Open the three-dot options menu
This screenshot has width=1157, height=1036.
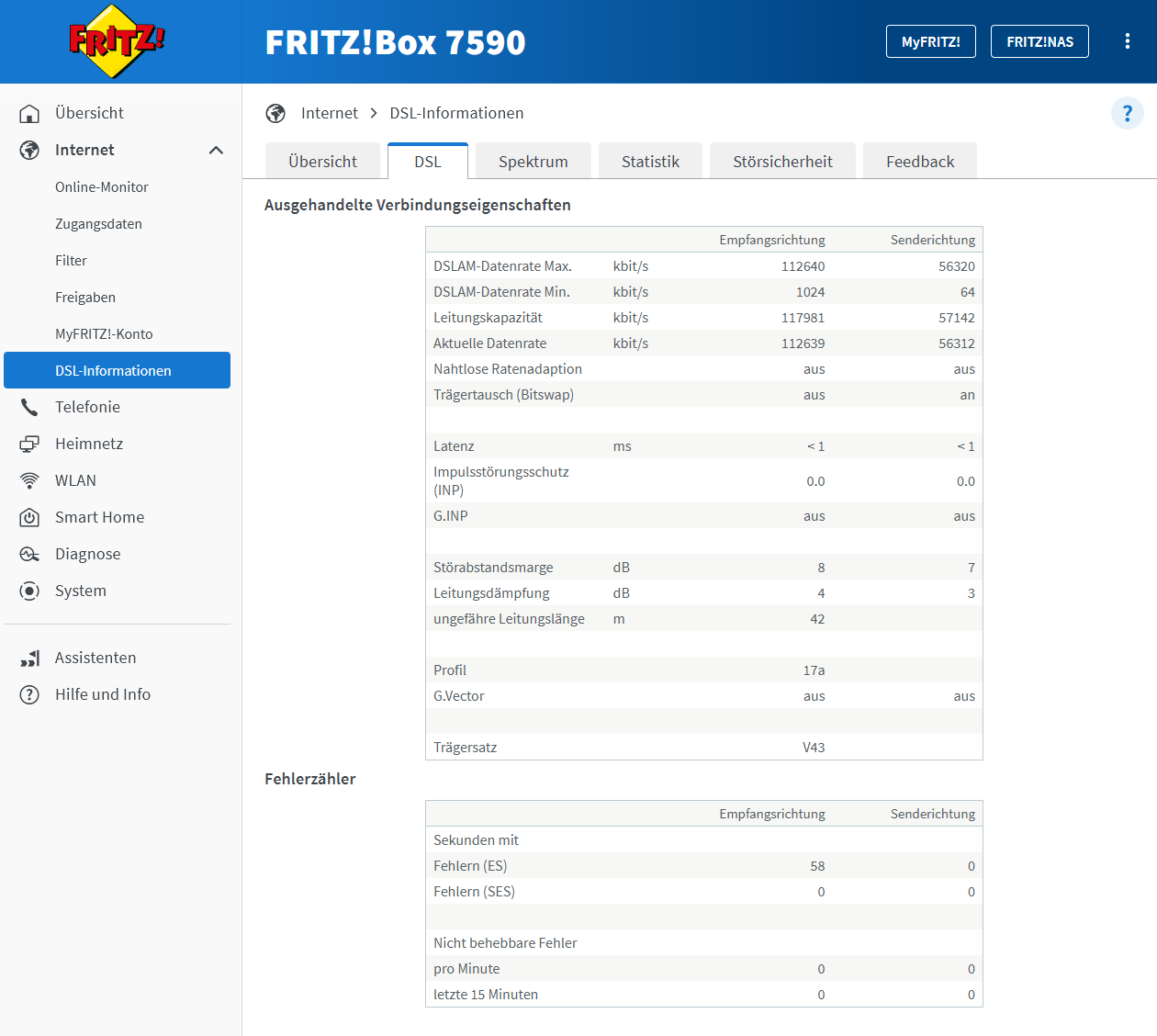pyautogui.click(x=1128, y=41)
